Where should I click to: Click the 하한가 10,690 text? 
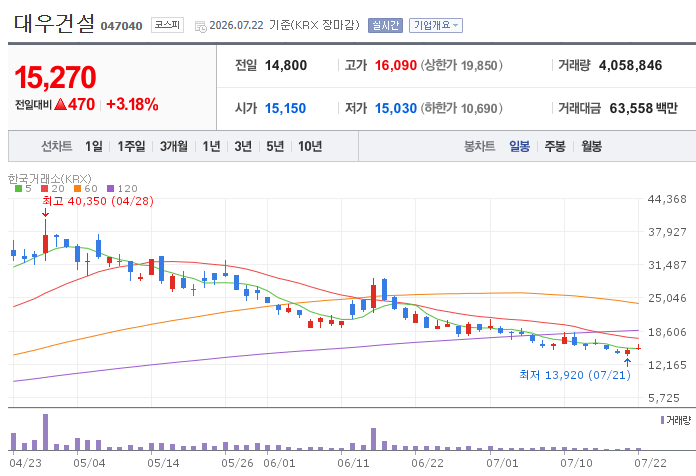click(462, 108)
